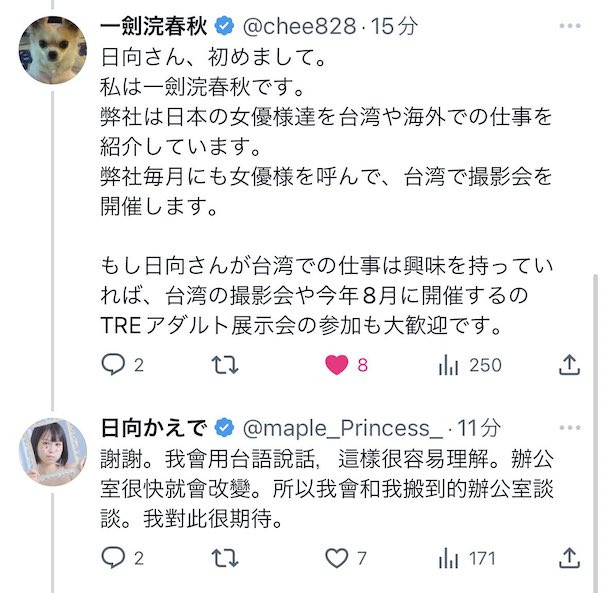The height and width of the screenshot is (593, 602).
Task: View analytics of 日向かえで's tweet
Action: (448, 557)
